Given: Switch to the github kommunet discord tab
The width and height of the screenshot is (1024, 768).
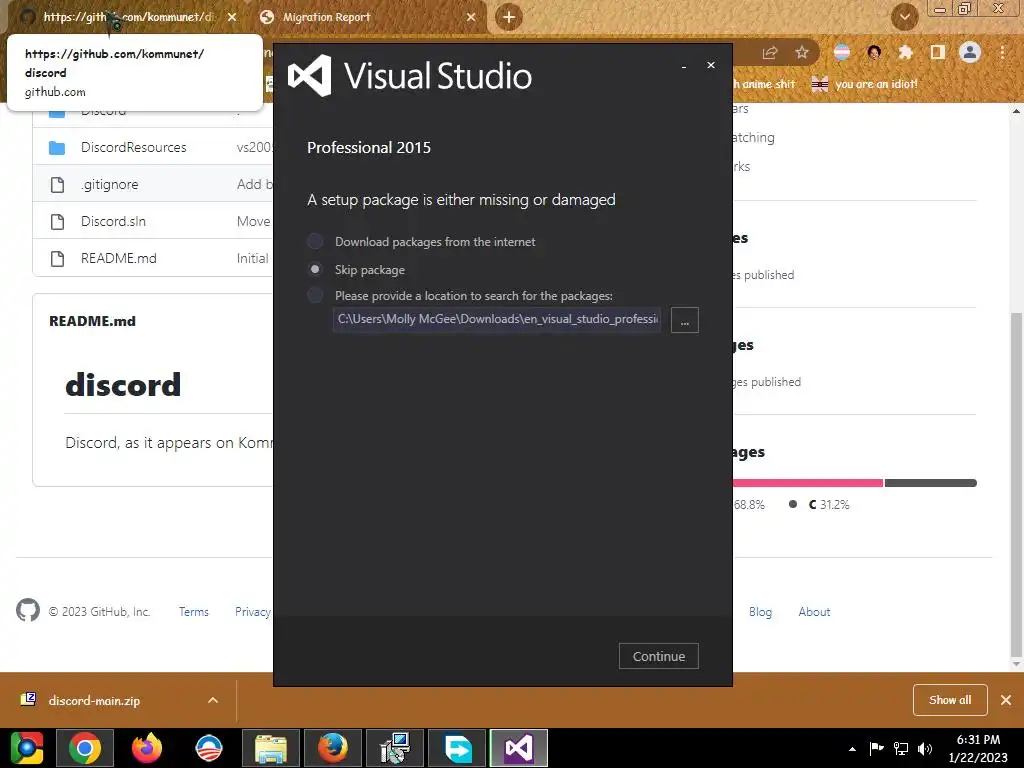Looking at the screenshot, I should coord(129,17).
